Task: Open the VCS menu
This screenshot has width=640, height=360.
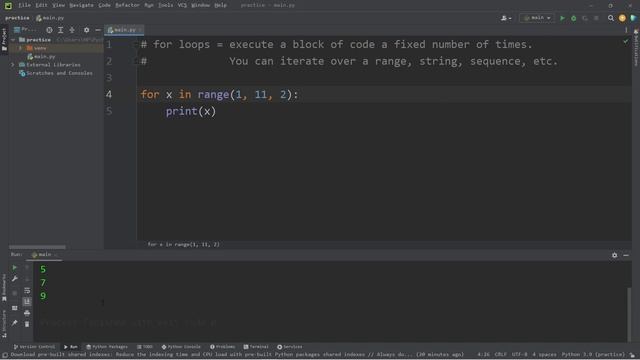Action: click(182, 5)
